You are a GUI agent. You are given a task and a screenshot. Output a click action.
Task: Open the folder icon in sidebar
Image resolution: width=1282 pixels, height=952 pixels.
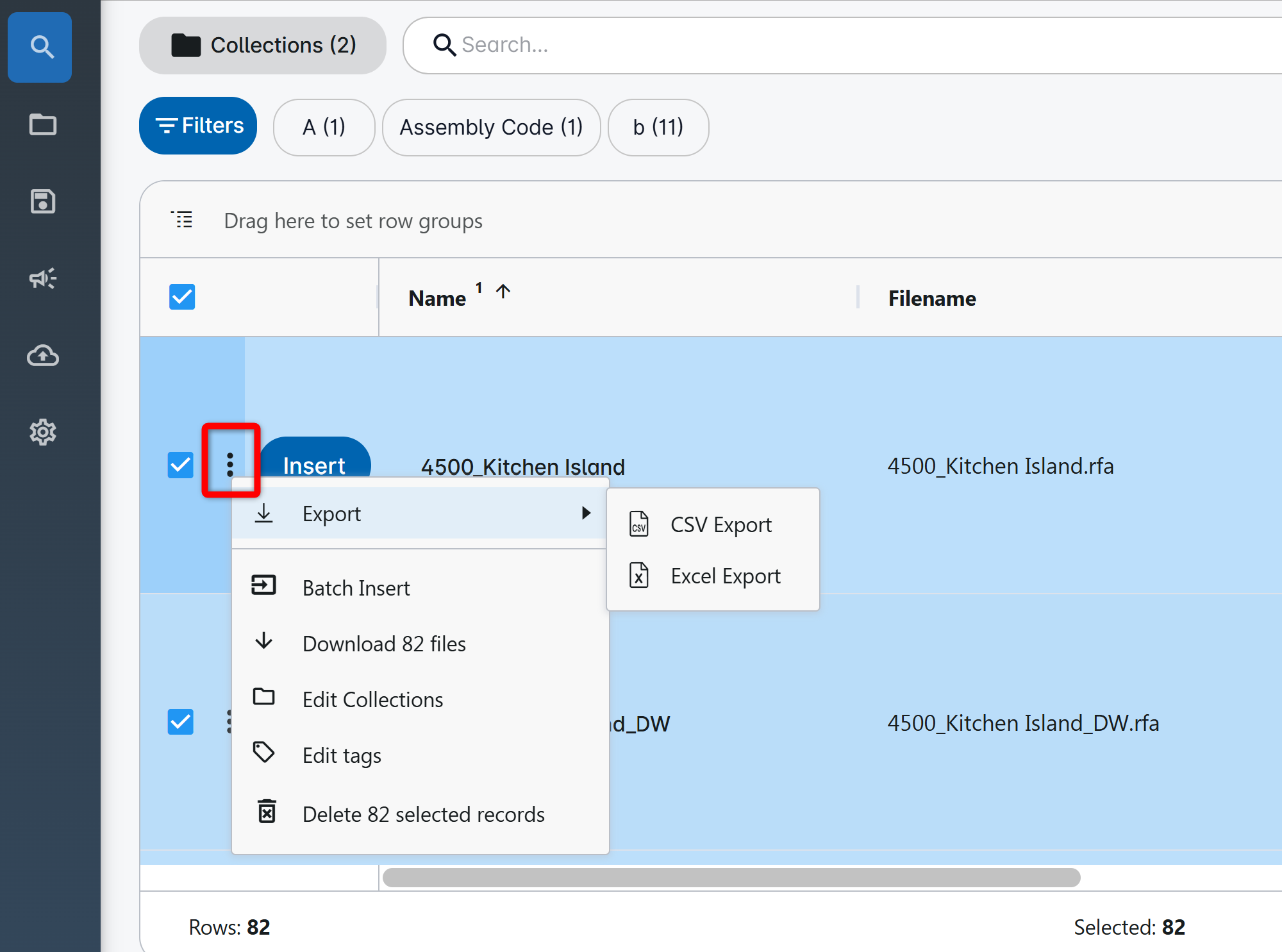42,124
